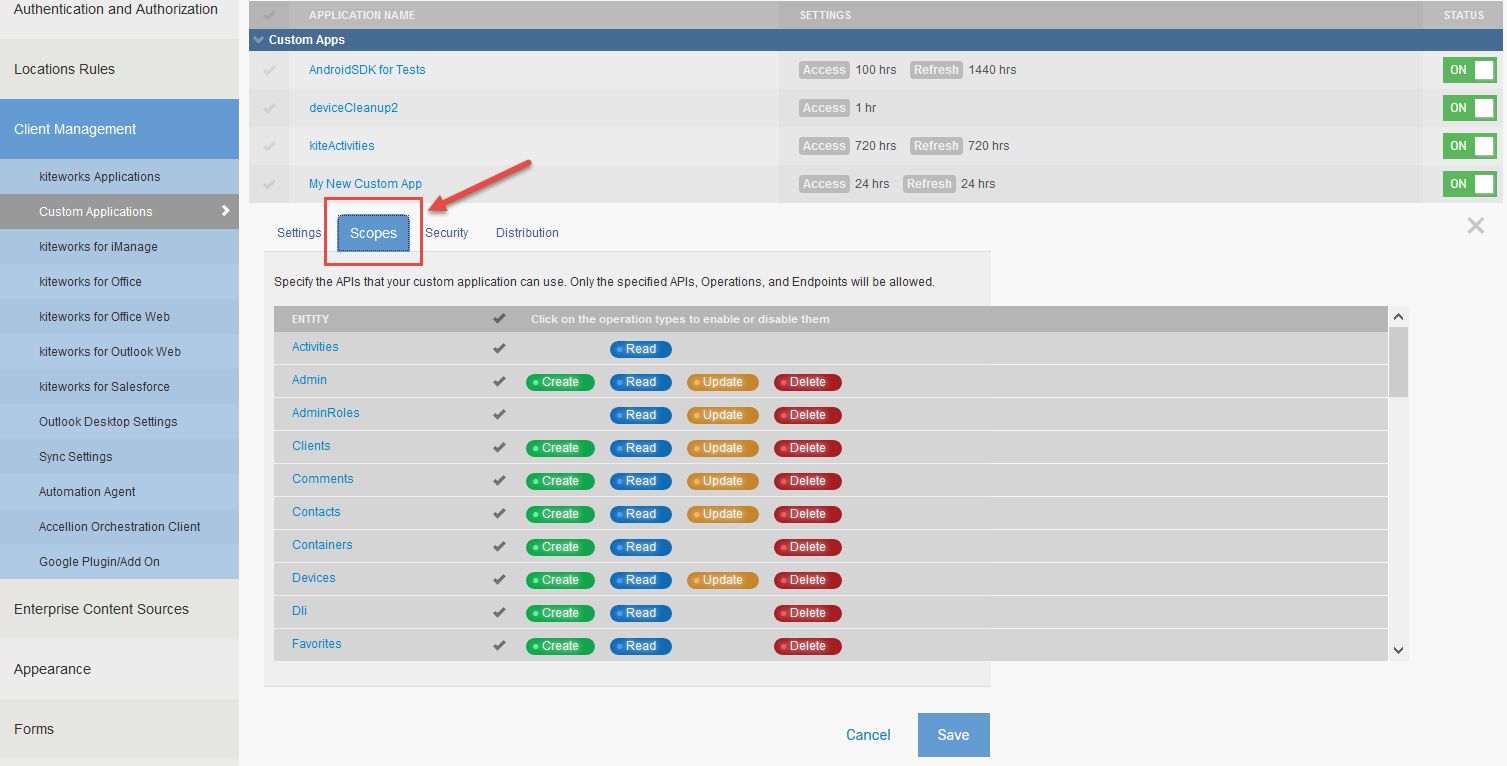This screenshot has width=1507, height=766.
Task: Click the Delete pill for Favorites entity
Action: (807, 646)
